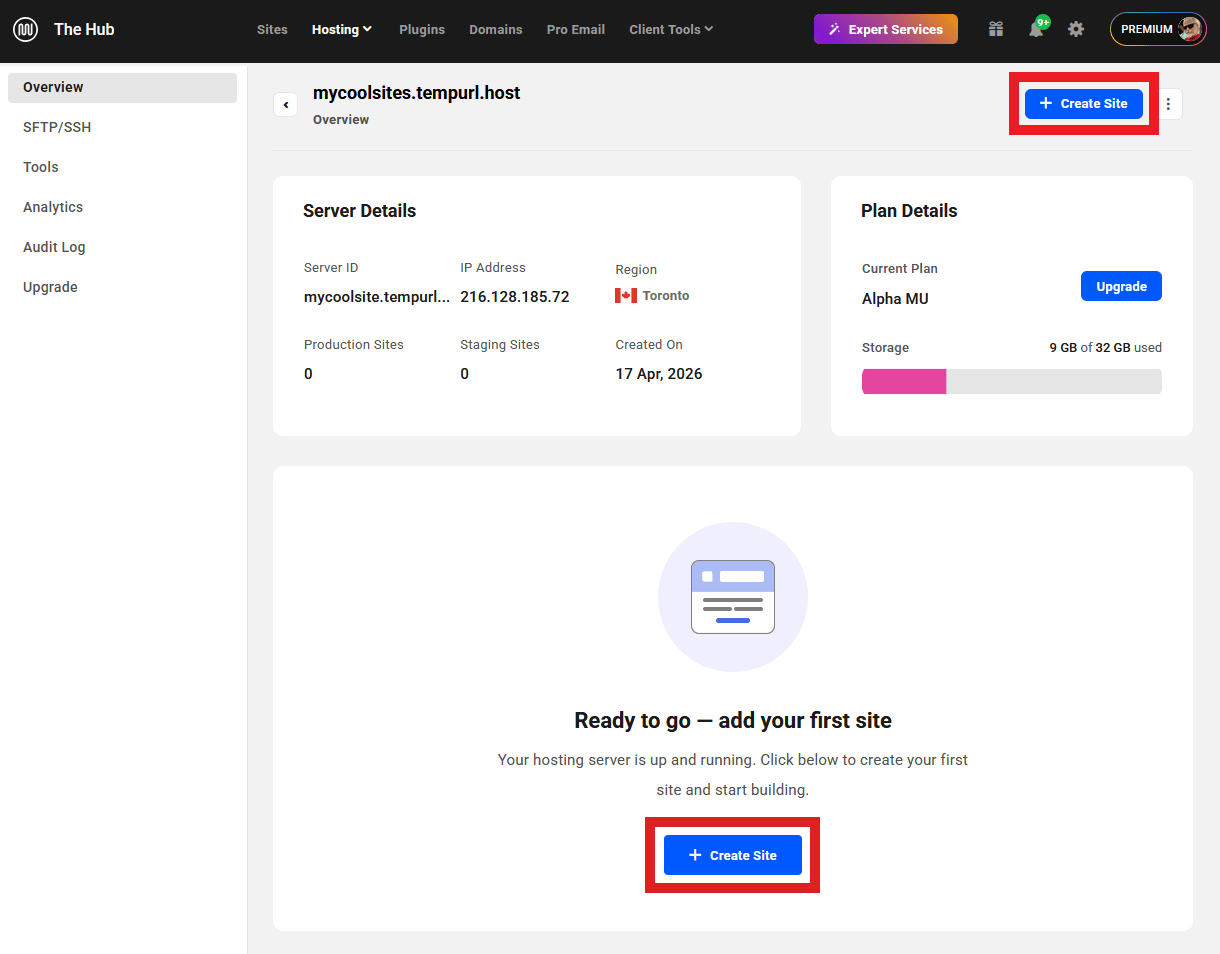Open the gift rewards icon
The width and height of the screenshot is (1220, 954).
click(996, 29)
